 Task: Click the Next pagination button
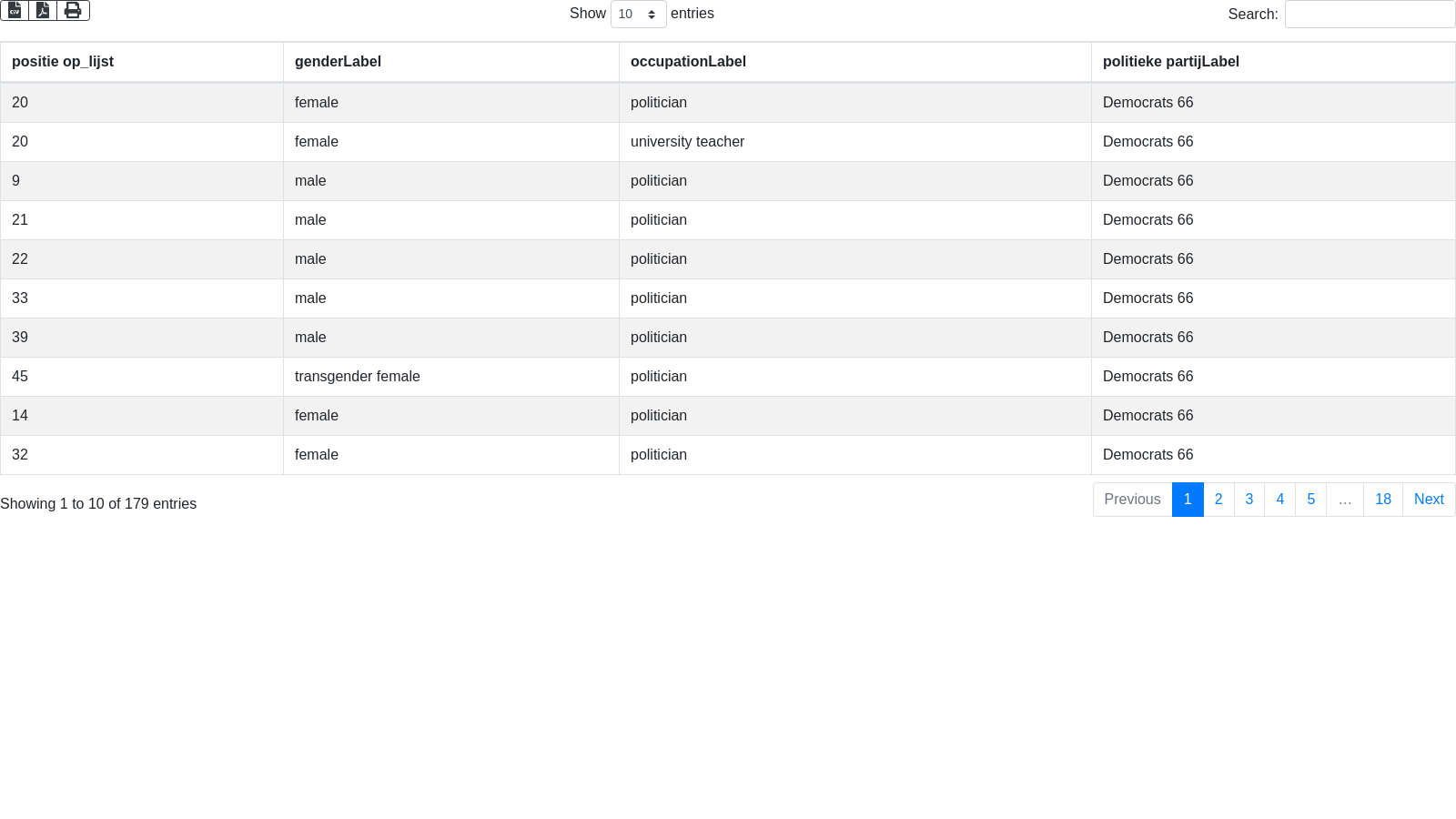pyautogui.click(x=1428, y=500)
